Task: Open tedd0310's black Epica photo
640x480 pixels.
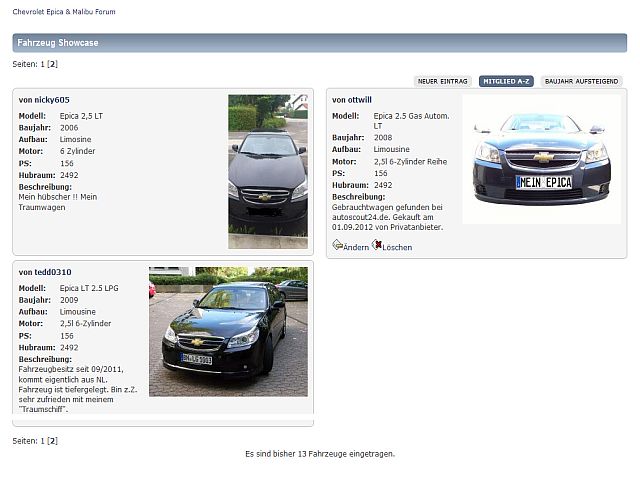Action: (228, 332)
